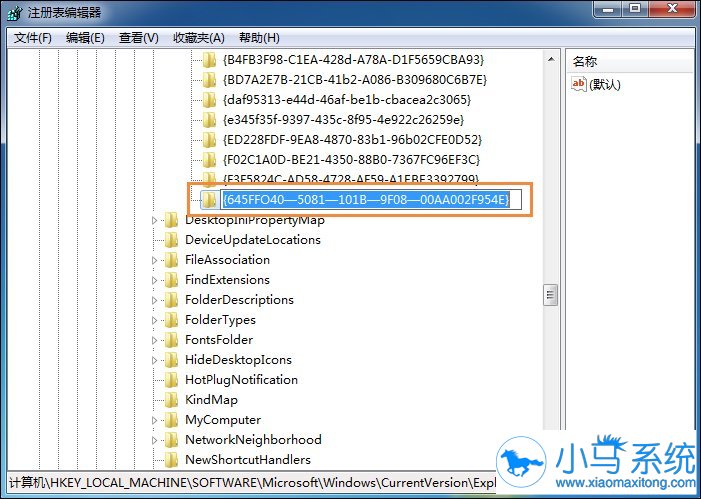Expand the FileAssociation key
This screenshot has height=499, width=701.
tap(154, 260)
